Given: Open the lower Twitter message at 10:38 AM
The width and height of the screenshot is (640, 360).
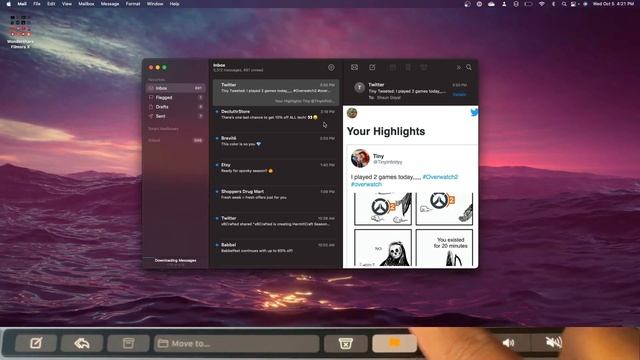Looking at the screenshot, I should coord(276,226).
